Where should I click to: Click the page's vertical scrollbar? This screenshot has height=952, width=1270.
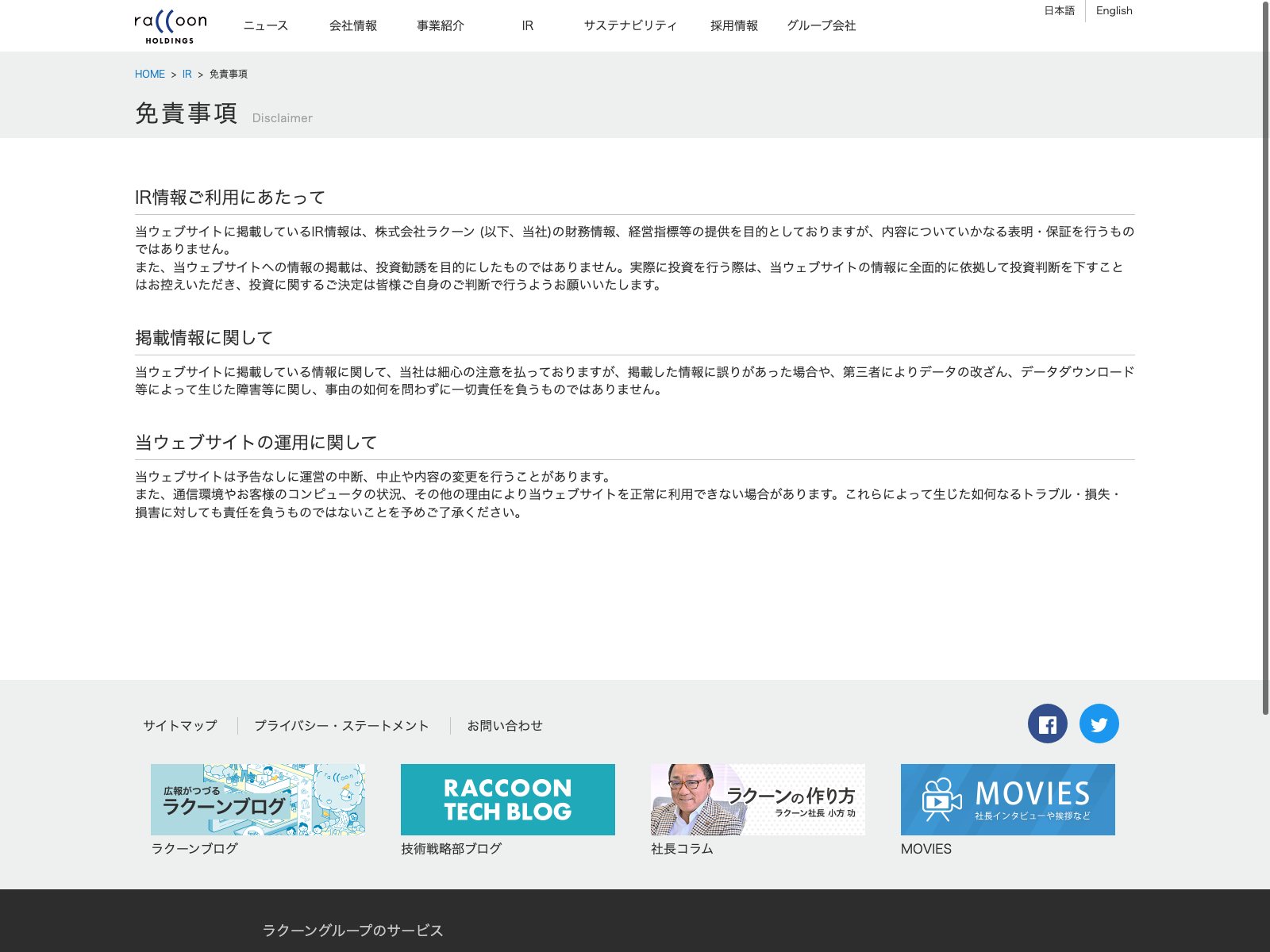pyautogui.click(x=1265, y=357)
